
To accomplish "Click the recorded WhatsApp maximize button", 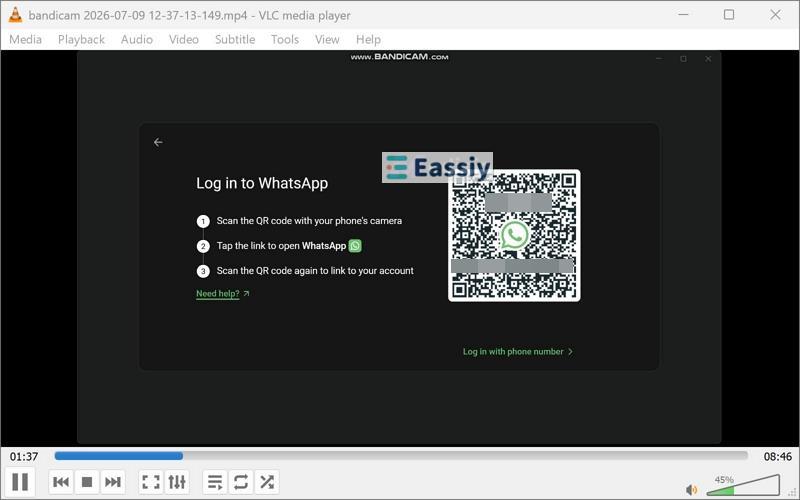I will 683,59.
